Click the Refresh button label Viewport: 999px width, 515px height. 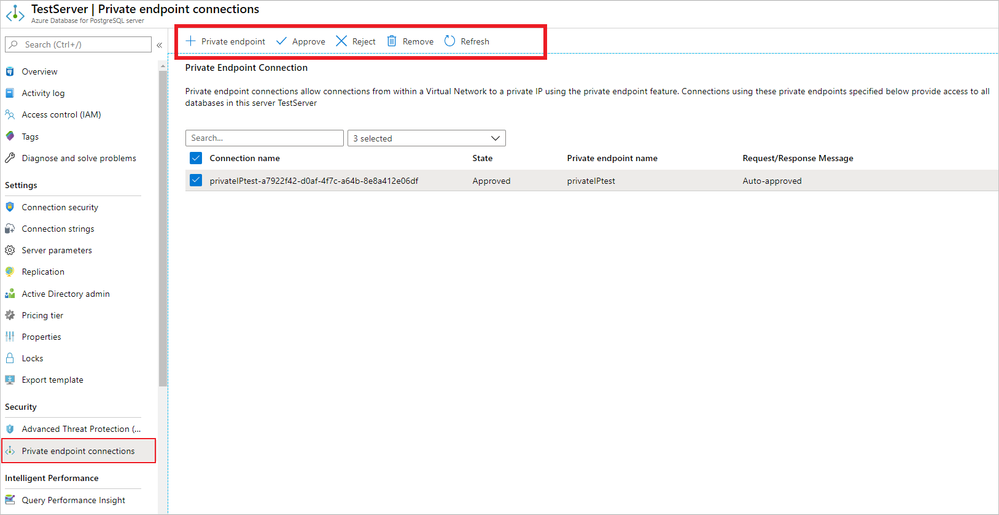pyautogui.click(x=475, y=41)
